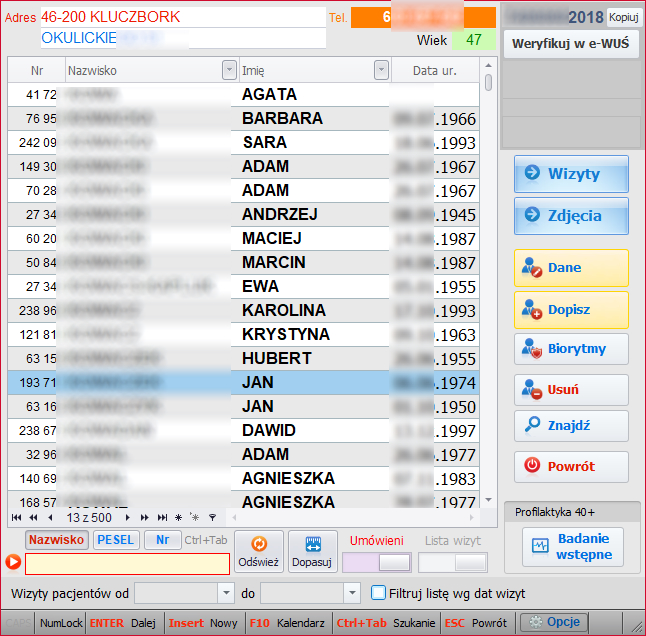646x636 pixels.
Task: Open Biorytmy for selected patient
Action: (x=571, y=349)
